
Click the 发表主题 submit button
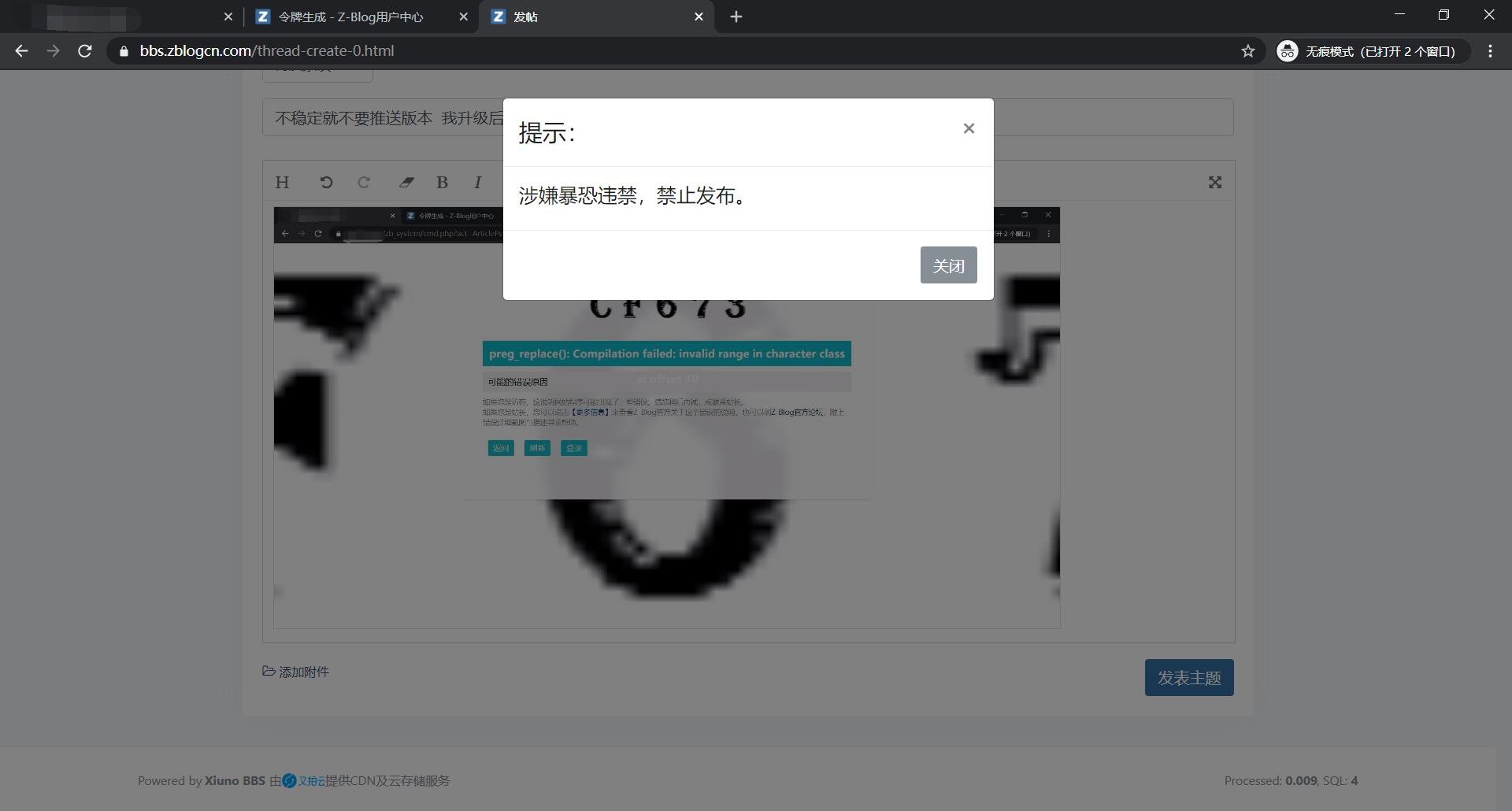pyautogui.click(x=1189, y=678)
